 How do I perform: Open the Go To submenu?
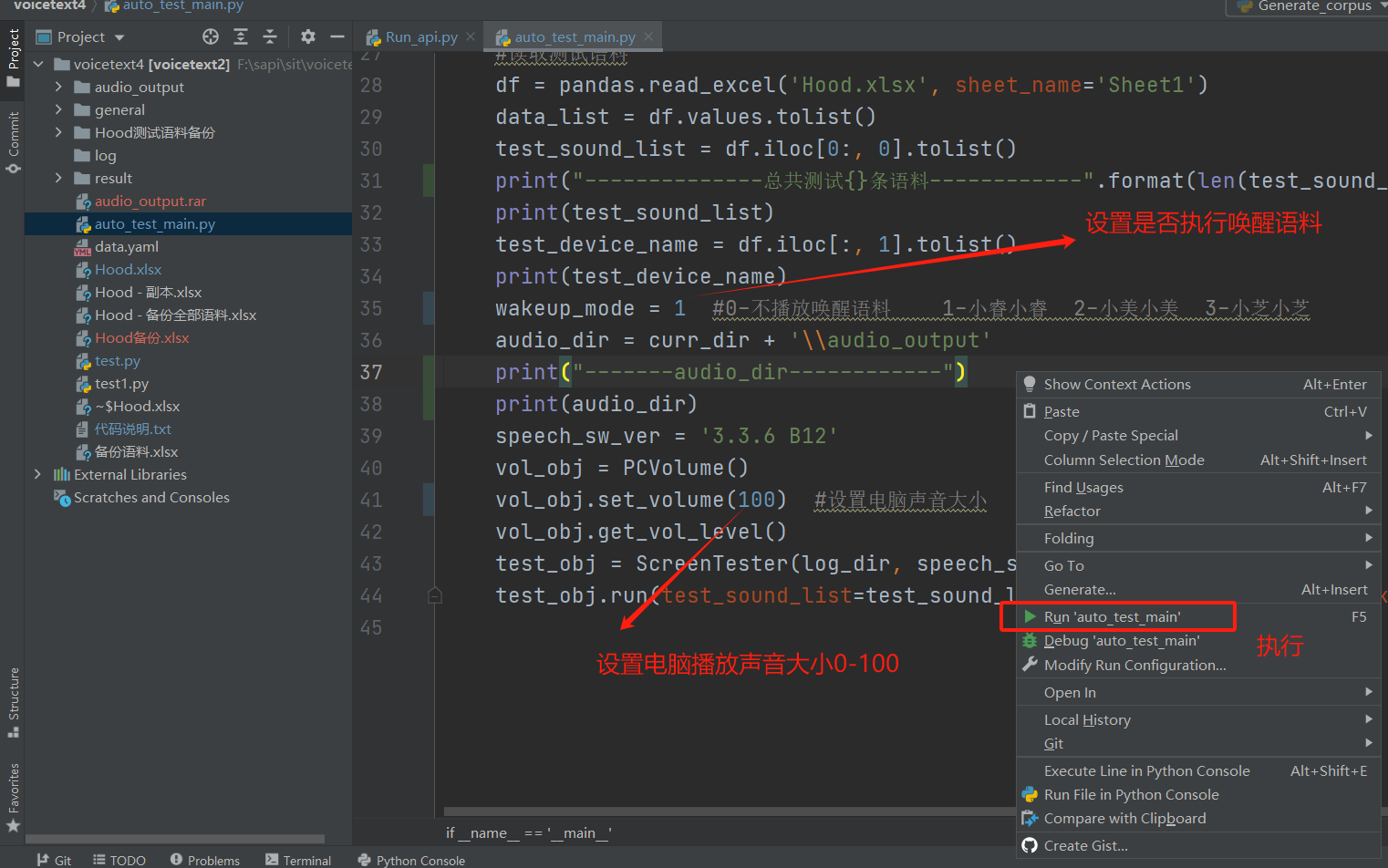(1198, 565)
